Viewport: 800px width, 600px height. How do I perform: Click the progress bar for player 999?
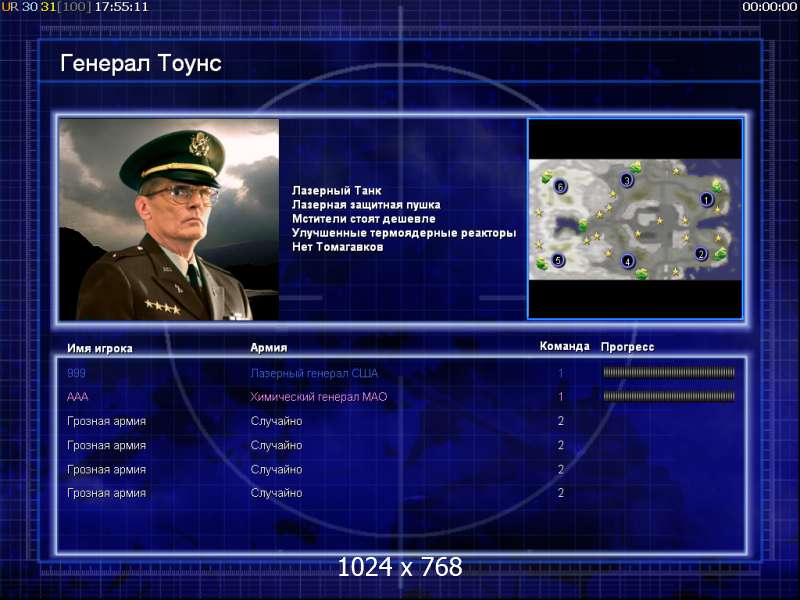coord(669,372)
